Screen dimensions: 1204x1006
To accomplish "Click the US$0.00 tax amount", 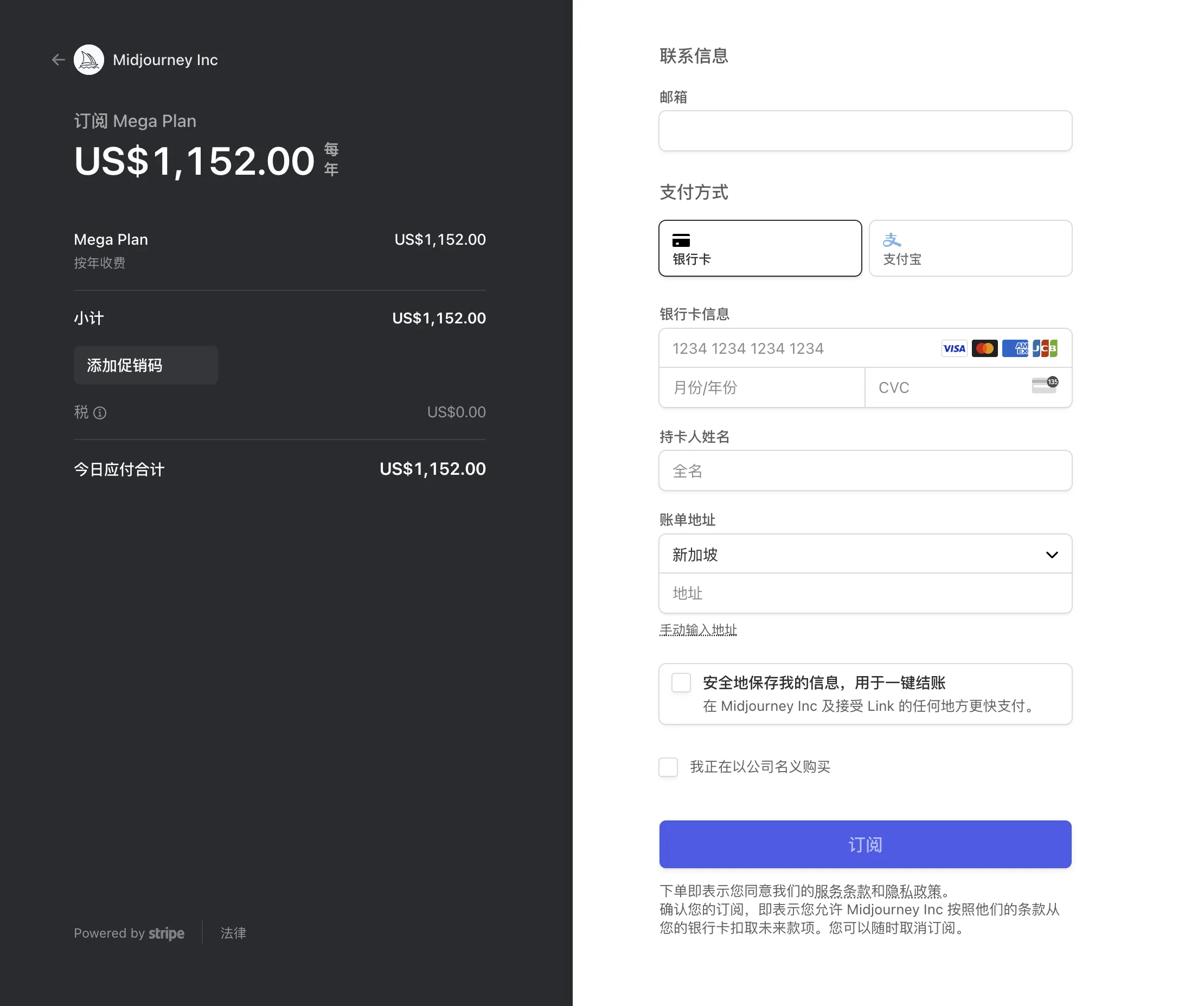I will coord(456,412).
